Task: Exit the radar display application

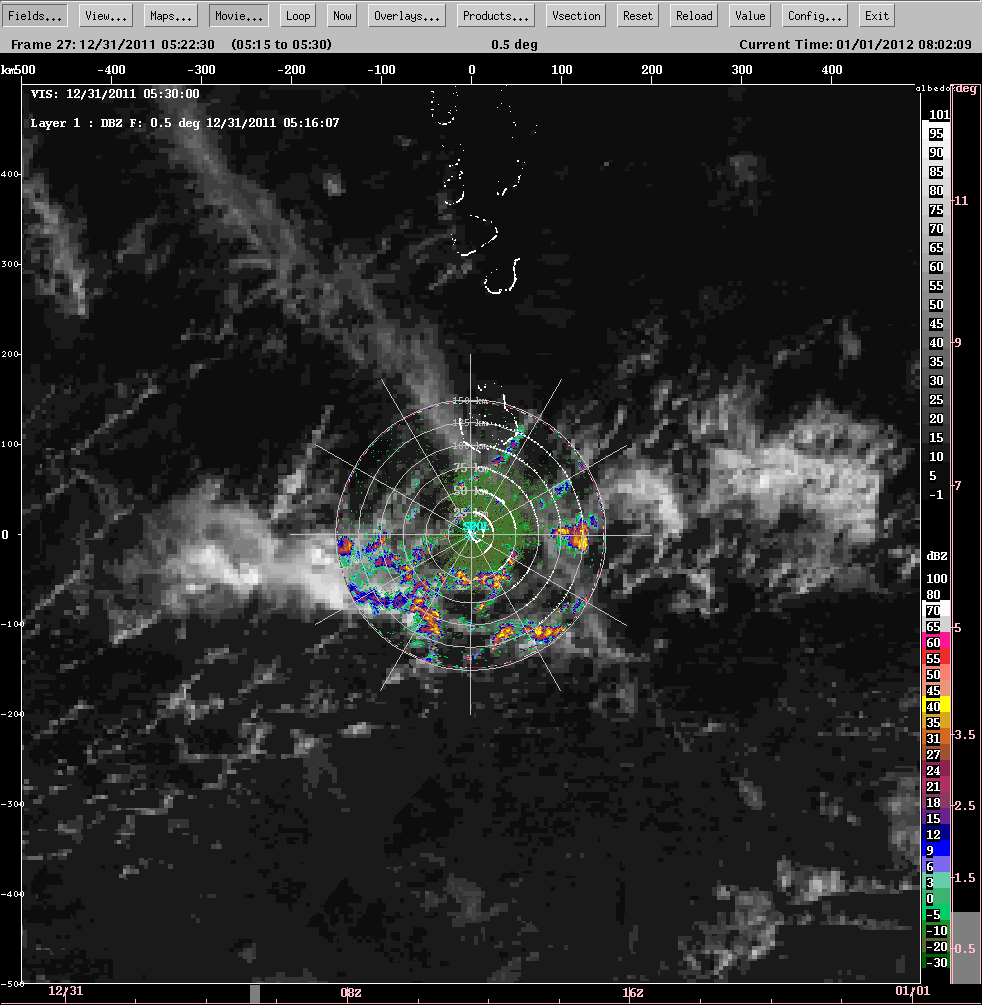Action: 877,16
